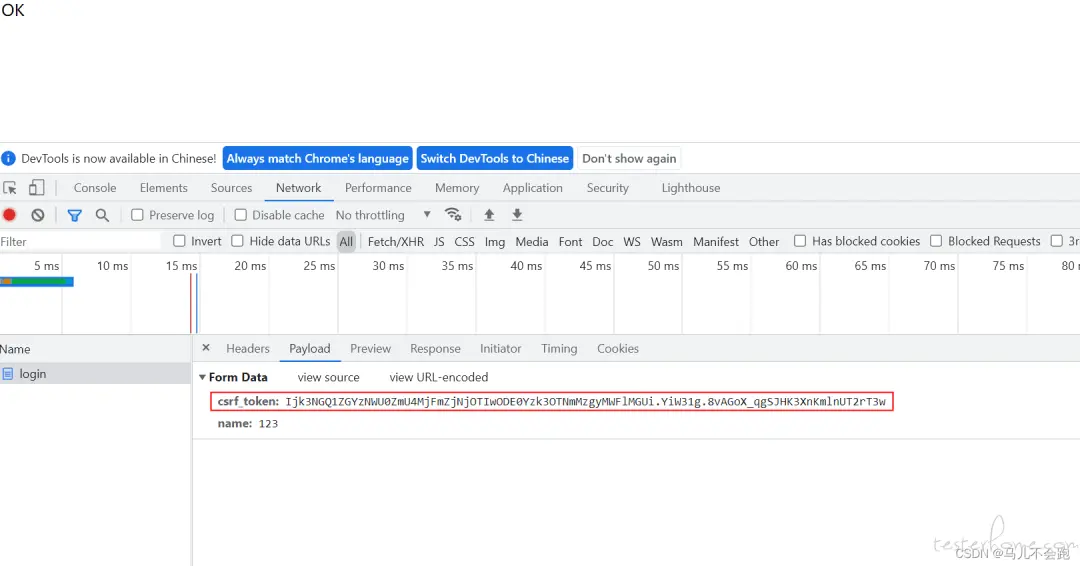
Task: Clear the network log
Action: (x=38, y=215)
